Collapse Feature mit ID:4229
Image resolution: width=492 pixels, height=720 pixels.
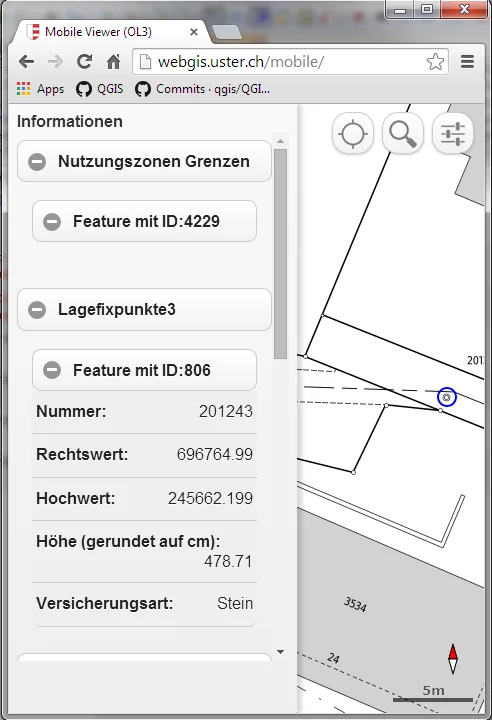[144, 221]
